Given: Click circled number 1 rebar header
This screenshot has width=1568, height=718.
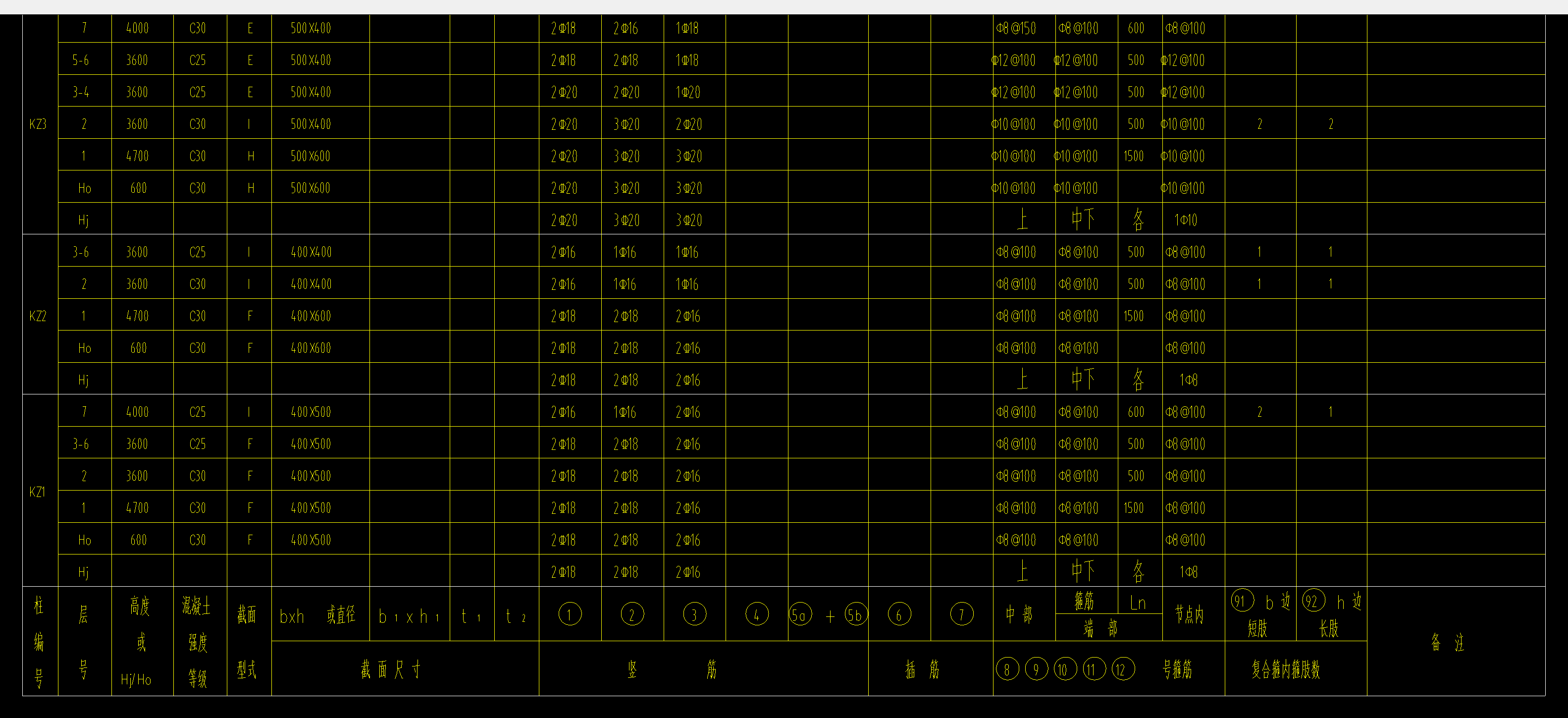Looking at the screenshot, I should (570, 614).
